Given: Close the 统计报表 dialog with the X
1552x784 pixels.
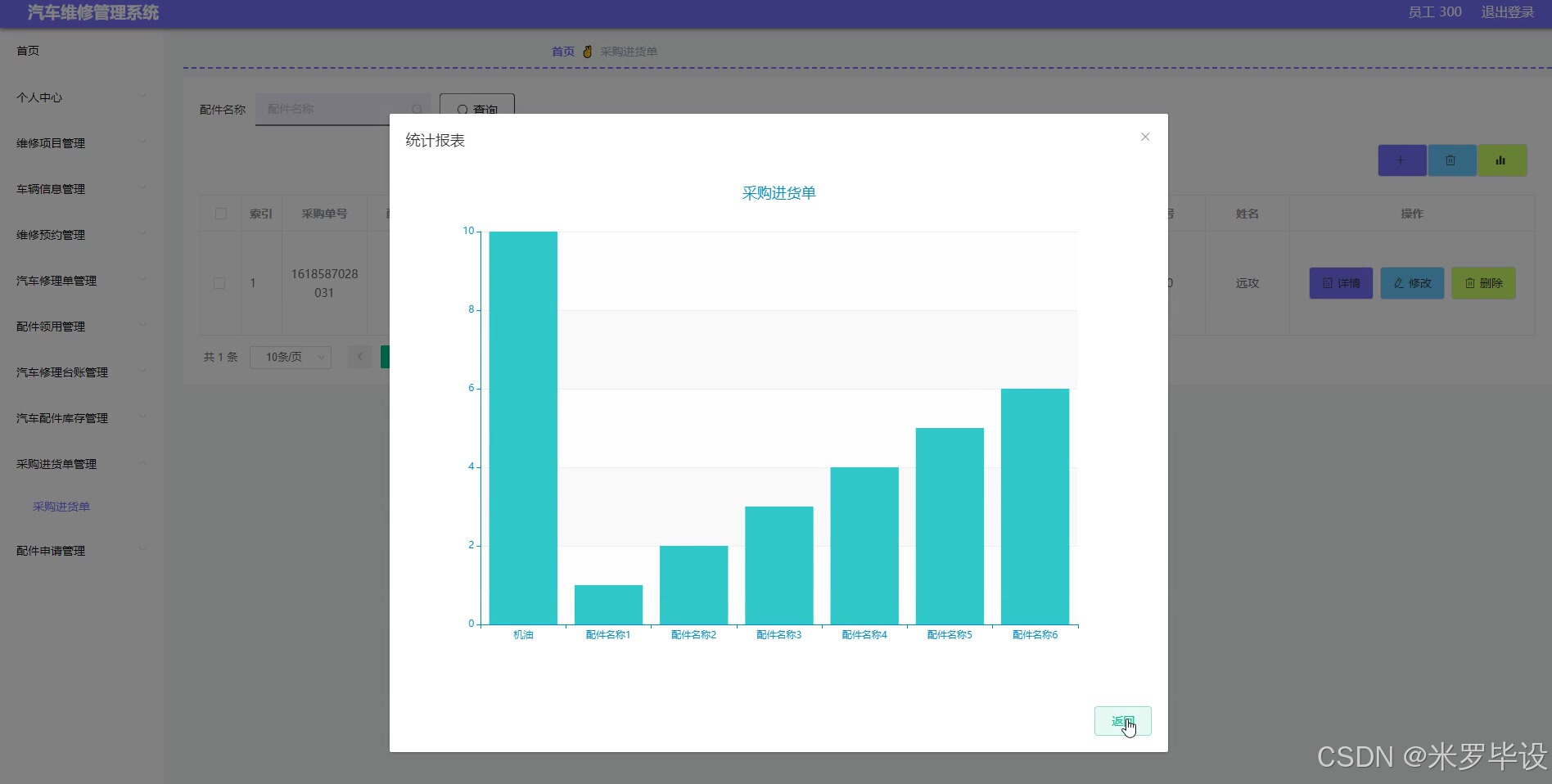Looking at the screenshot, I should pos(1145,137).
